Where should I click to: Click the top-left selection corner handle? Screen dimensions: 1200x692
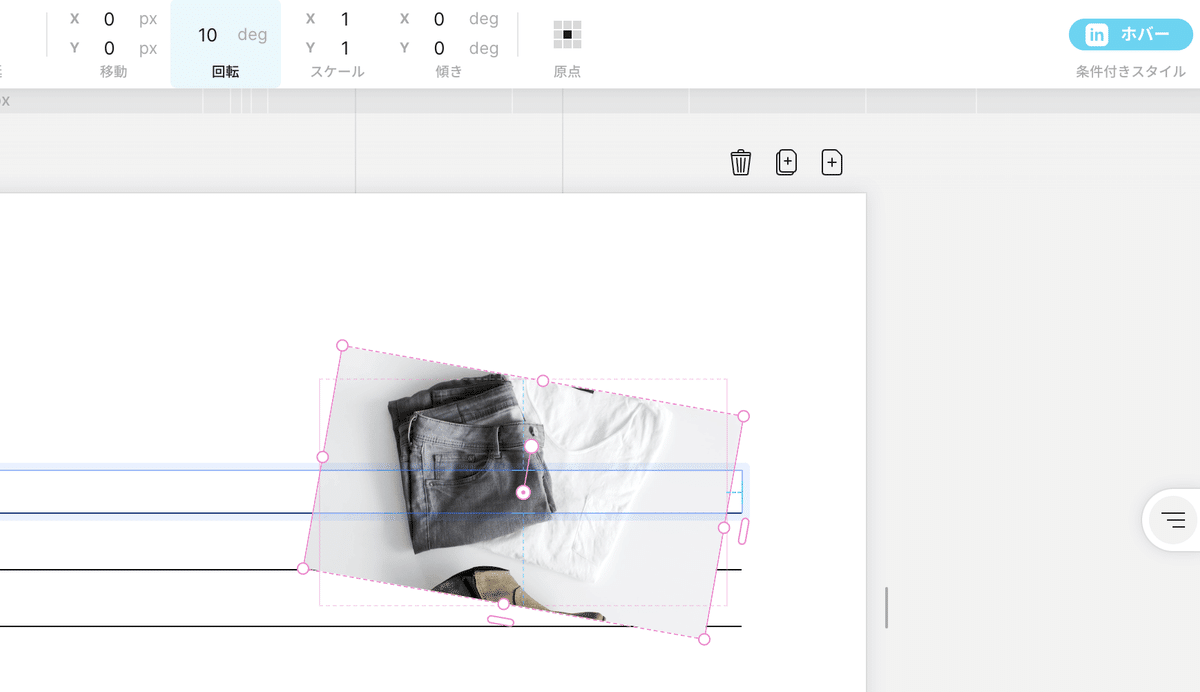pos(342,345)
